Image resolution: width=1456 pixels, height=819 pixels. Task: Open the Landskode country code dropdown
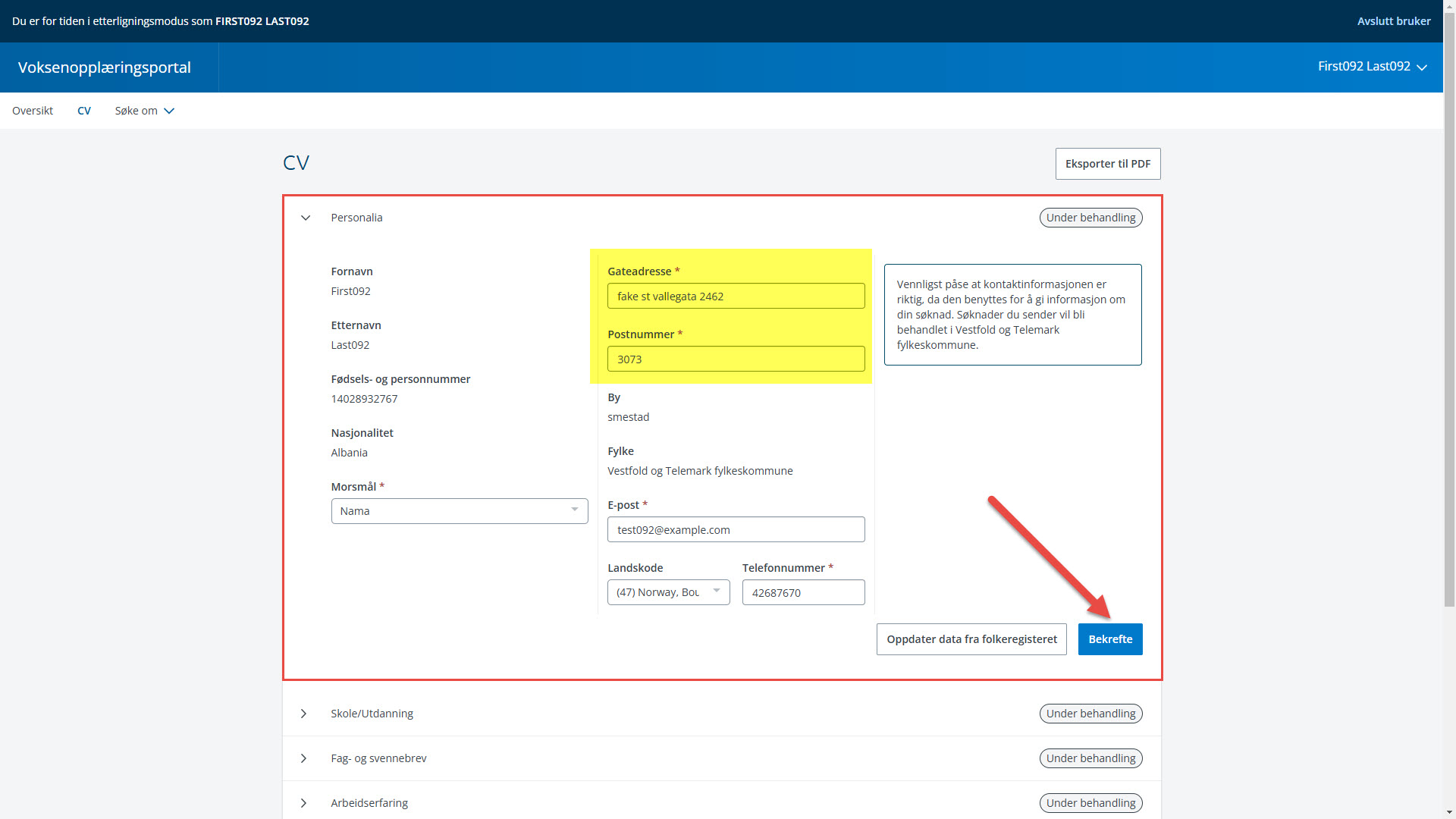[668, 592]
